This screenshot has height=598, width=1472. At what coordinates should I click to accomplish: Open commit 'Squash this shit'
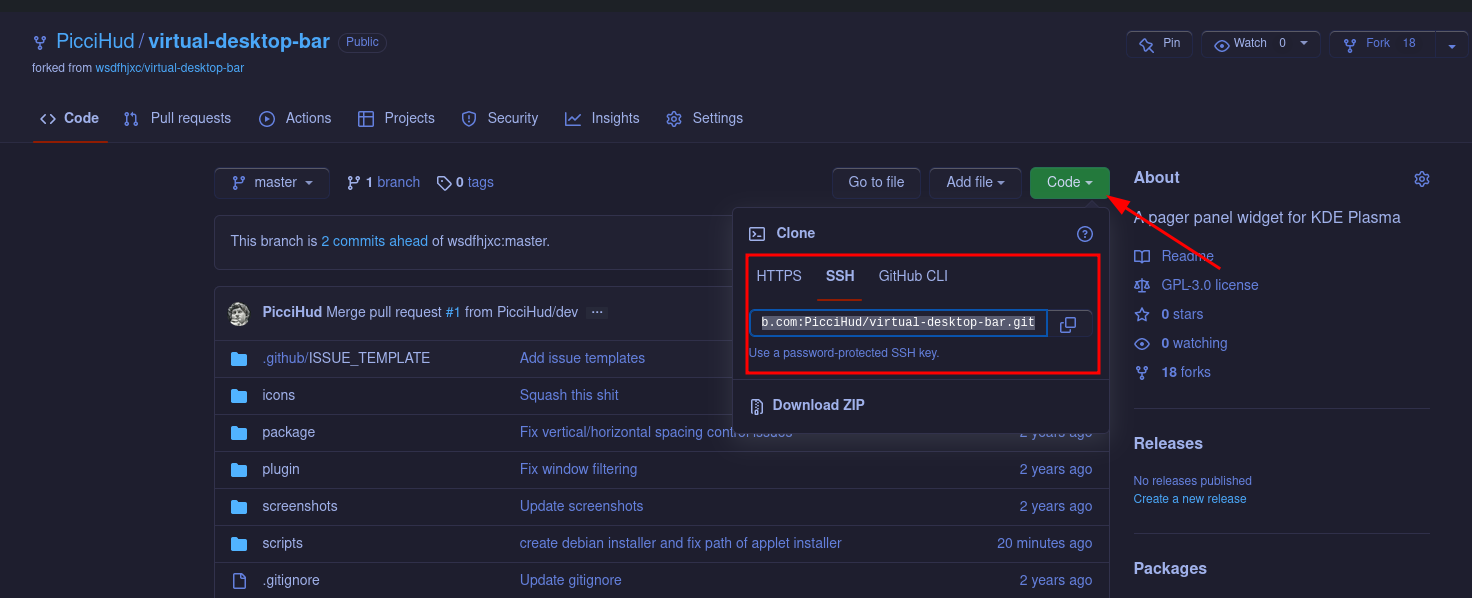569,395
